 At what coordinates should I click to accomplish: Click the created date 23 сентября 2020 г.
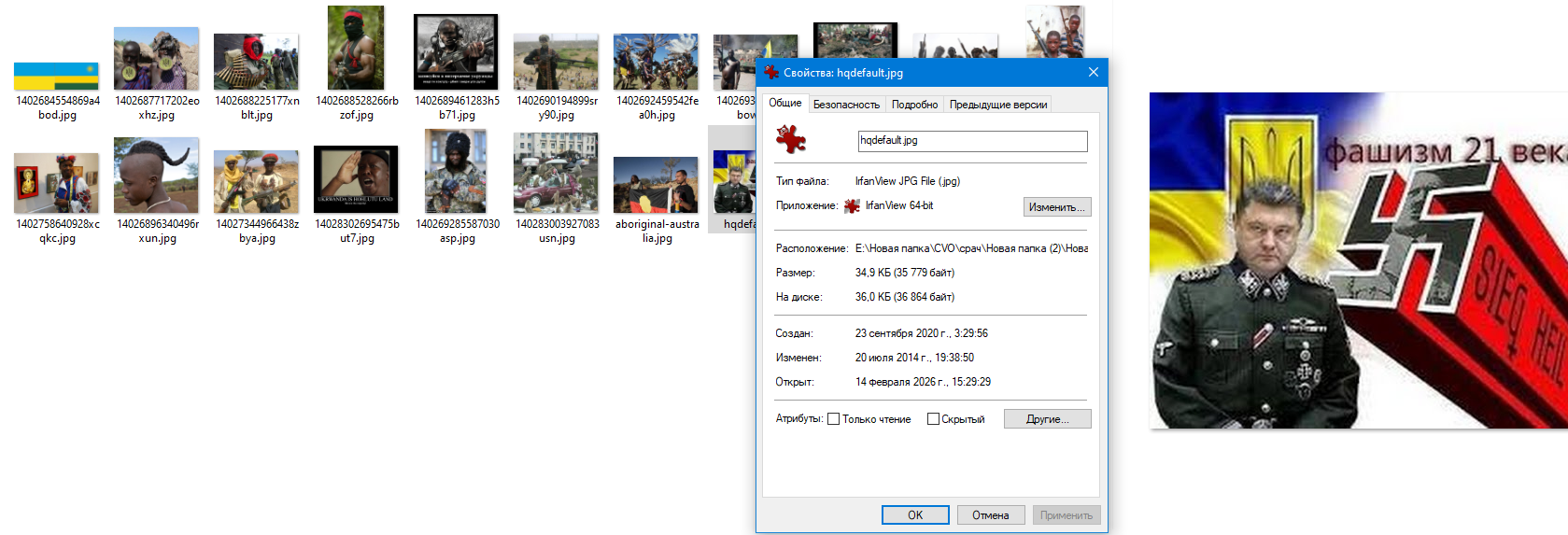coord(922,333)
